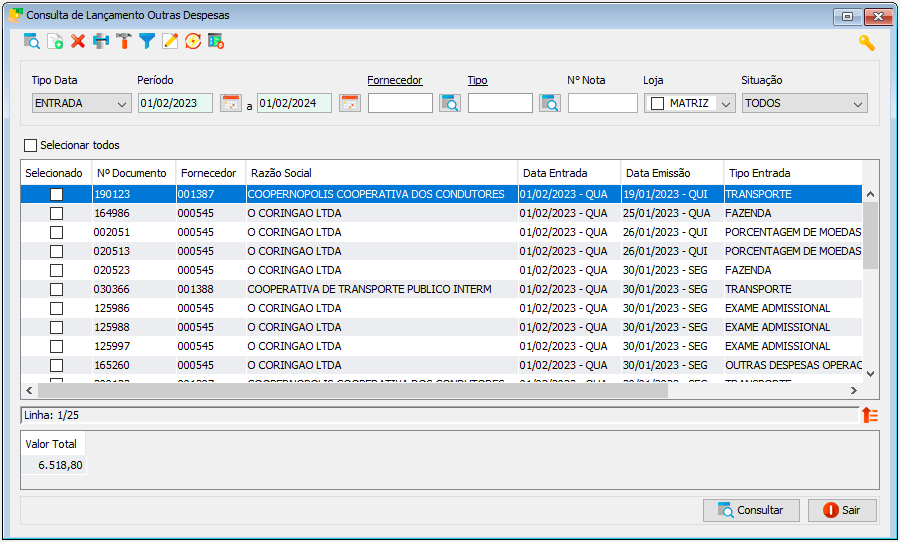The height and width of the screenshot is (542, 900).
Task: Open the Fornecedor search lookup
Action: point(450,103)
